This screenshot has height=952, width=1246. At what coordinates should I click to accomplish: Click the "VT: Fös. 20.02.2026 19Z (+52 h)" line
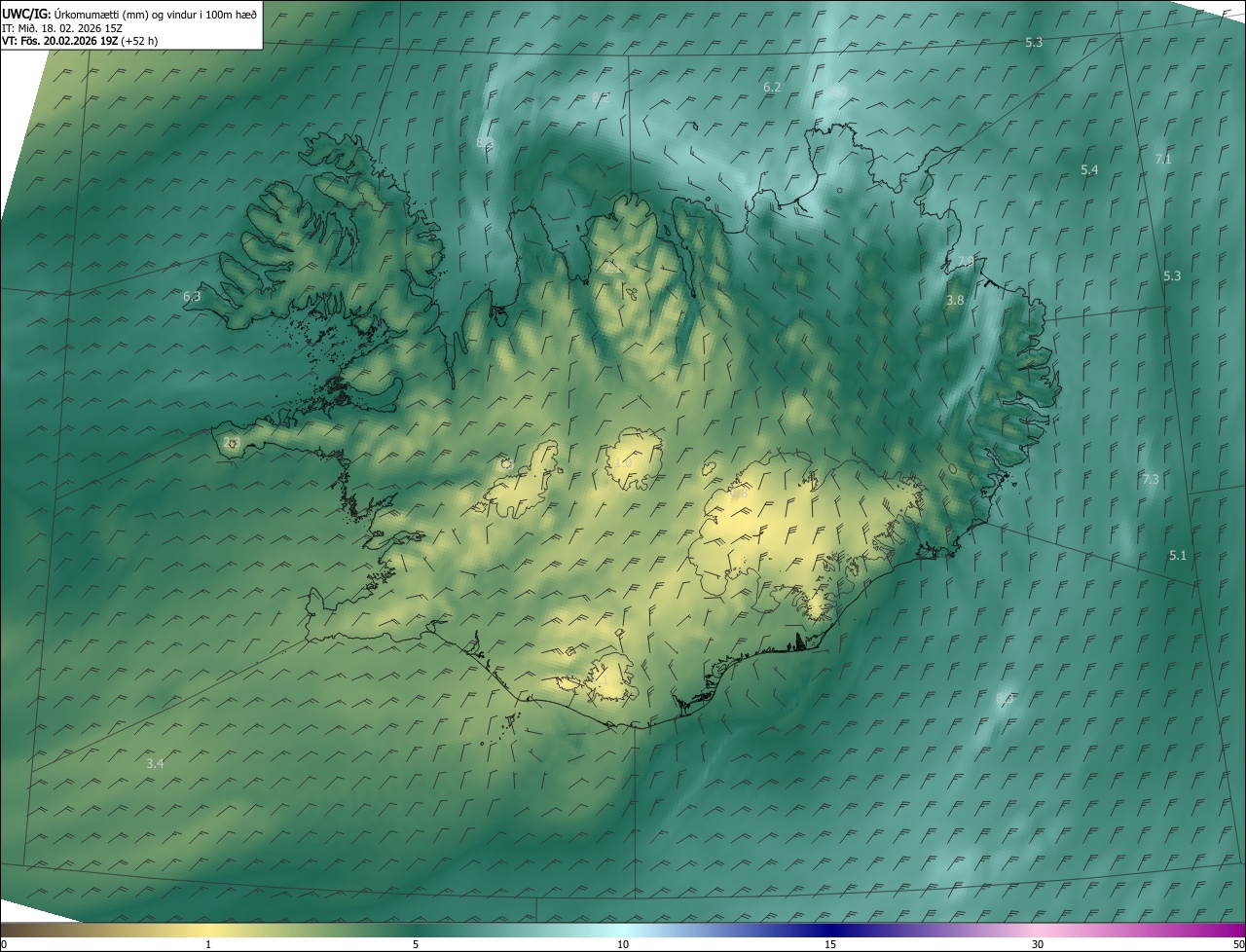tap(80, 41)
